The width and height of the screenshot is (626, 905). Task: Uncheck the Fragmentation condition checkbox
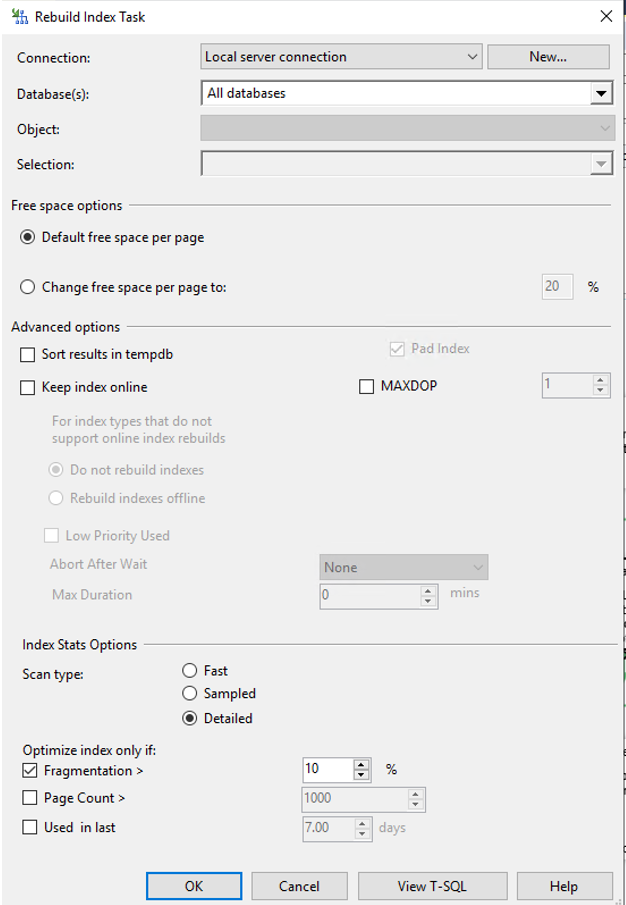[x=30, y=771]
